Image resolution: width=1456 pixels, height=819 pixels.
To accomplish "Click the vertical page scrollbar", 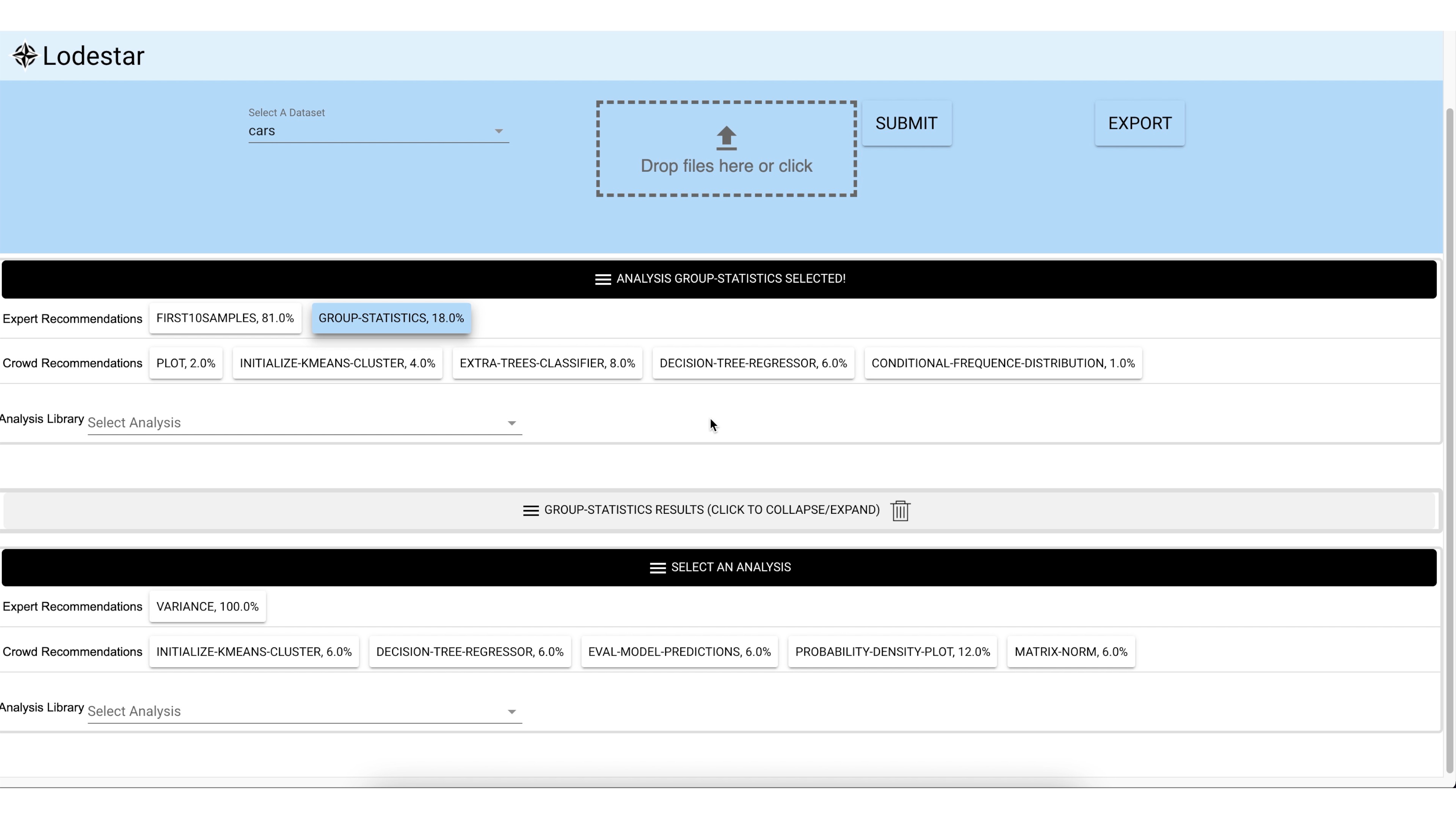I will [x=1450, y=441].
